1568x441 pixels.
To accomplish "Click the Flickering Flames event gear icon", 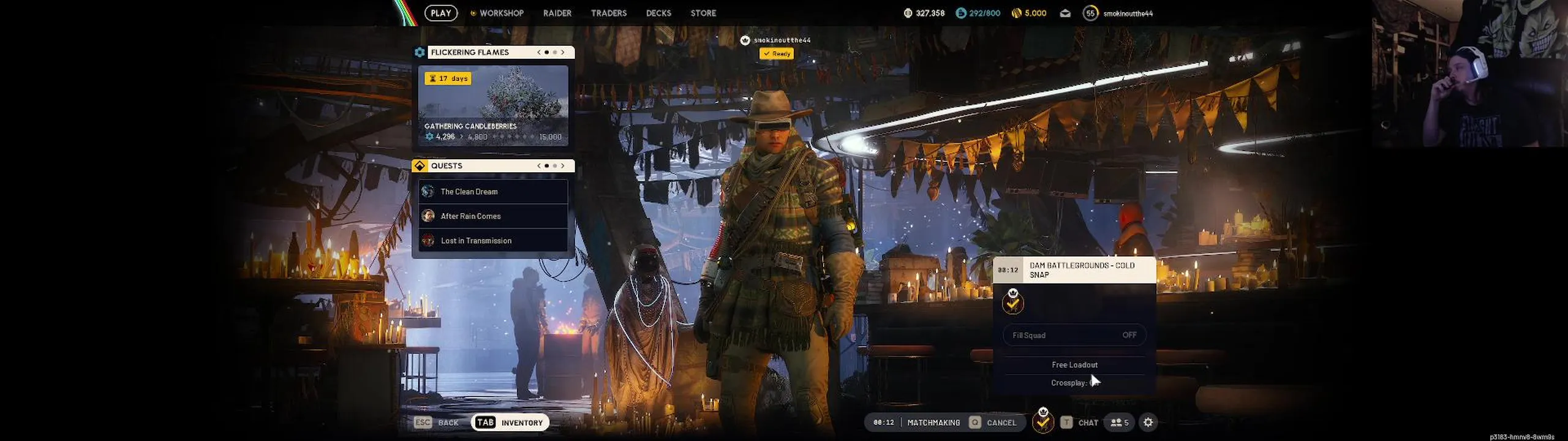I will [420, 52].
